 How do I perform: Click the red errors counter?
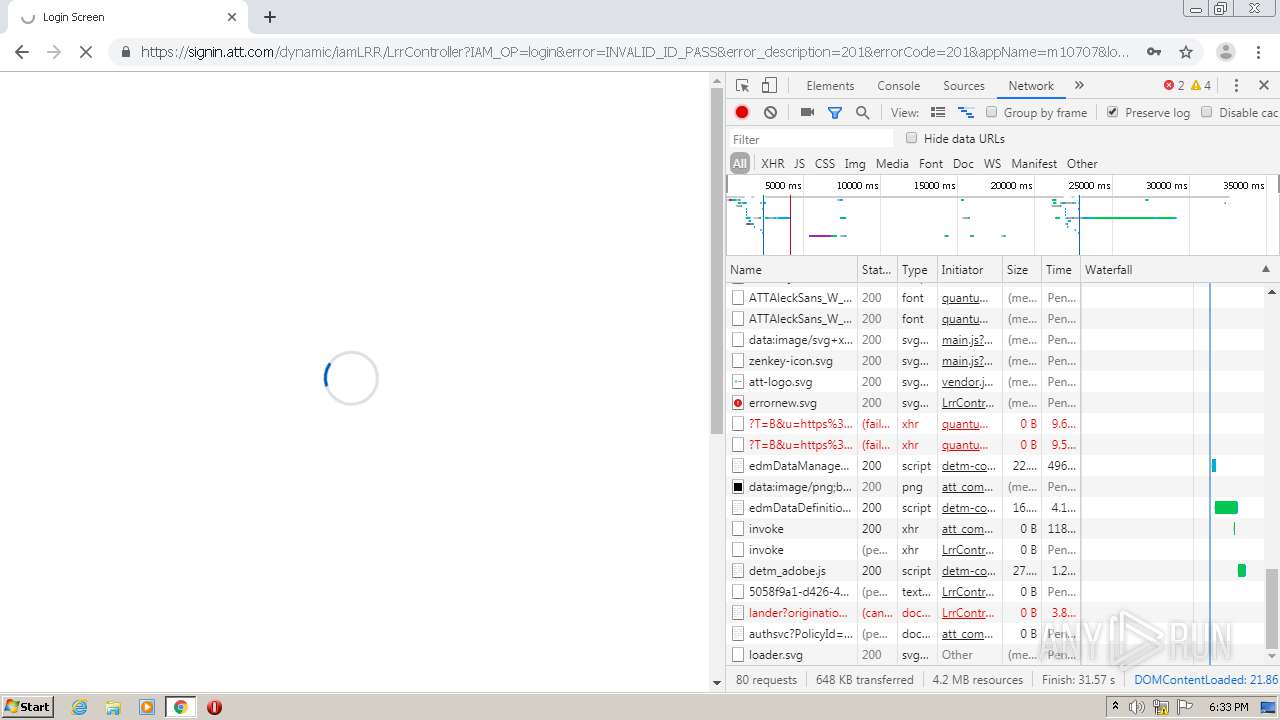pos(1173,86)
